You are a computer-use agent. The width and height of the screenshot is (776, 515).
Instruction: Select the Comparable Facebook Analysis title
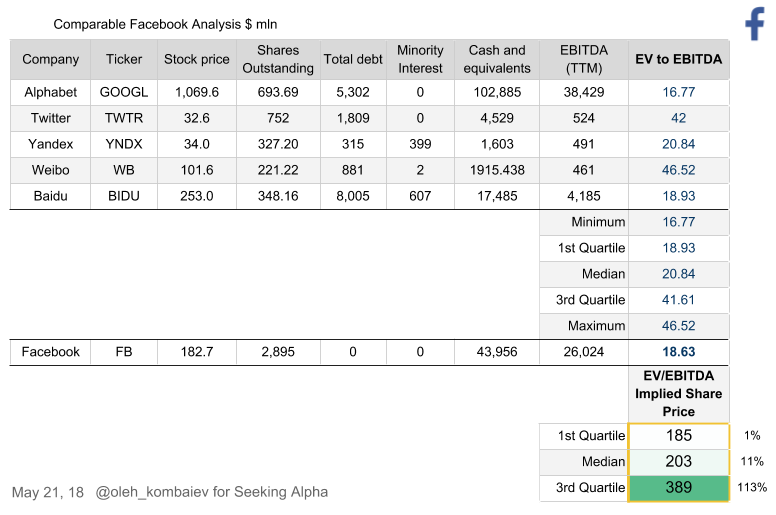click(x=165, y=24)
